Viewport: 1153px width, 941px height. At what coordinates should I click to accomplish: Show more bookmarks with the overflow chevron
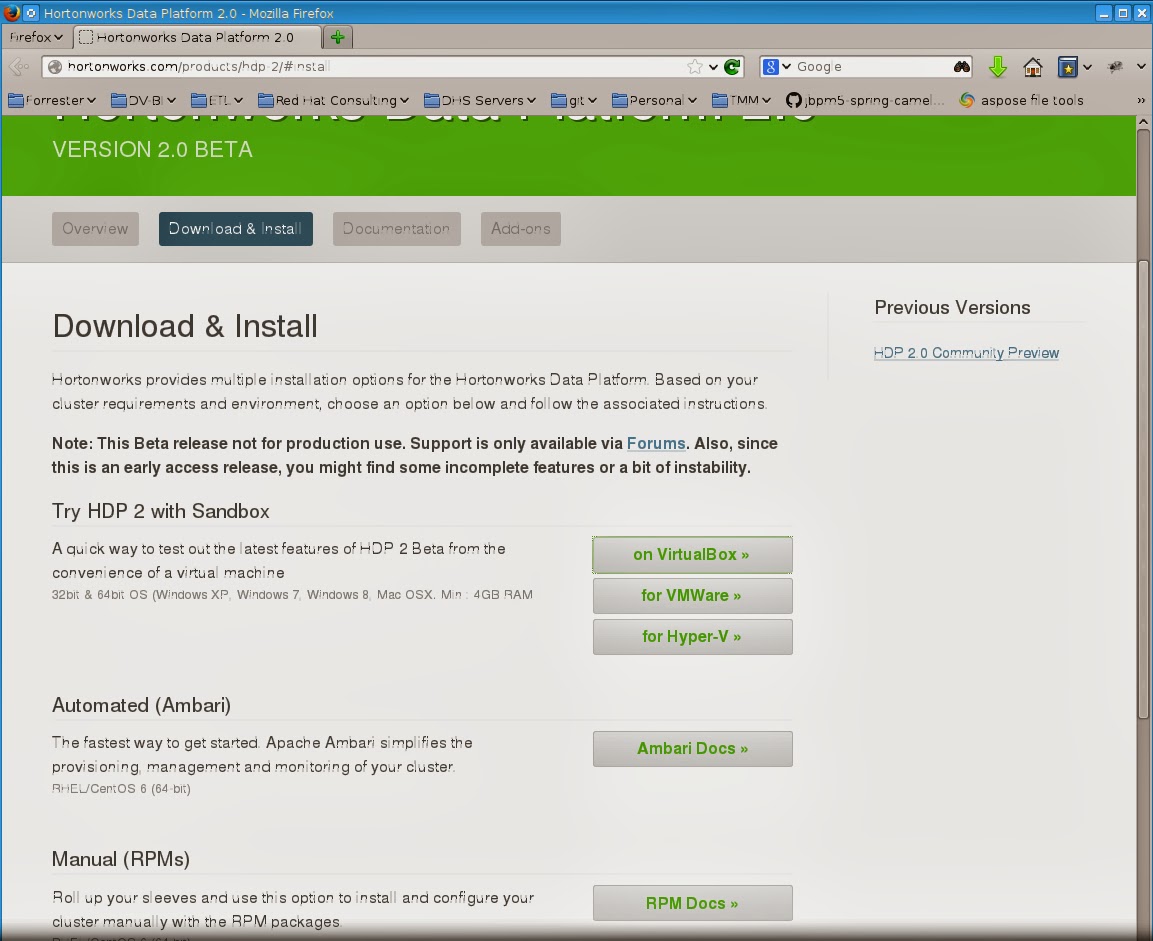coord(1140,100)
